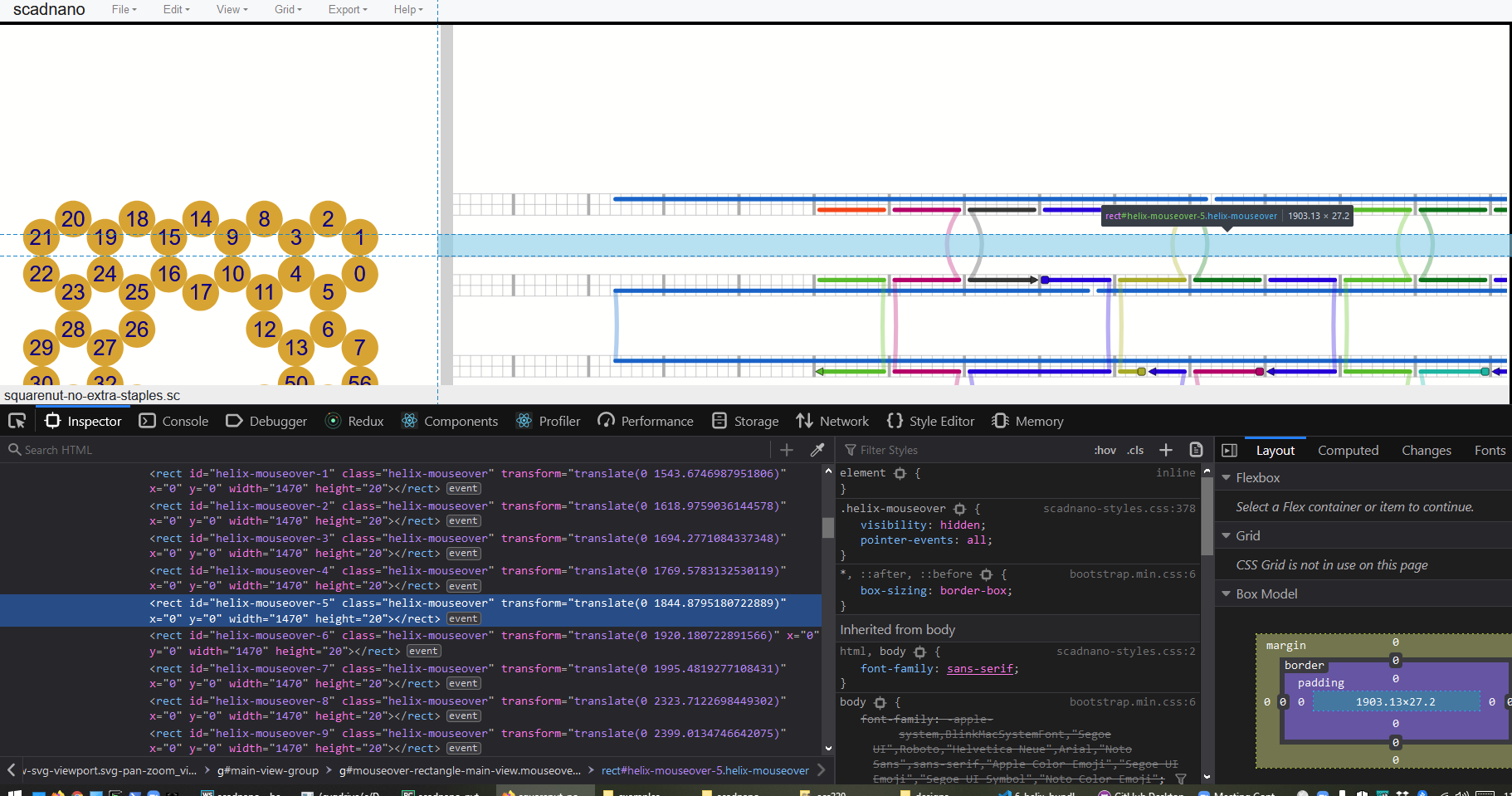Click rect#helix-mouseover-5 breadcrumb
The image size is (1512, 796).
pyautogui.click(x=705, y=770)
